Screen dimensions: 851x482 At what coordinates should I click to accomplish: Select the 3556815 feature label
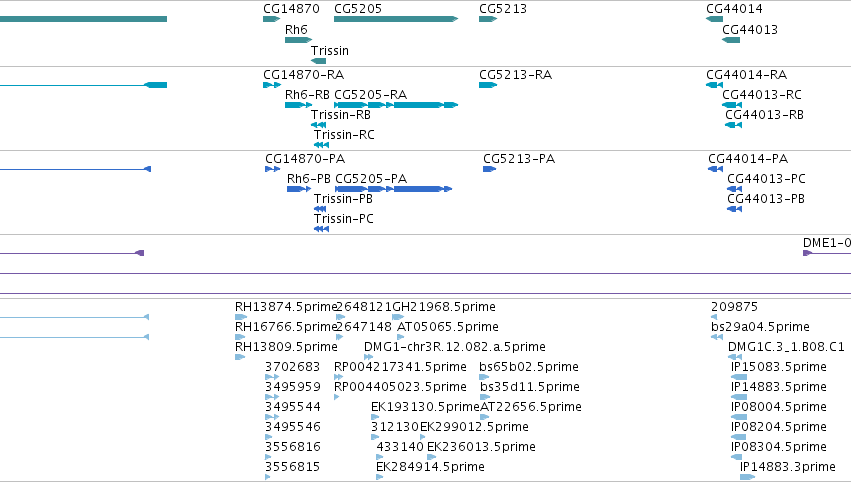[x=293, y=468]
